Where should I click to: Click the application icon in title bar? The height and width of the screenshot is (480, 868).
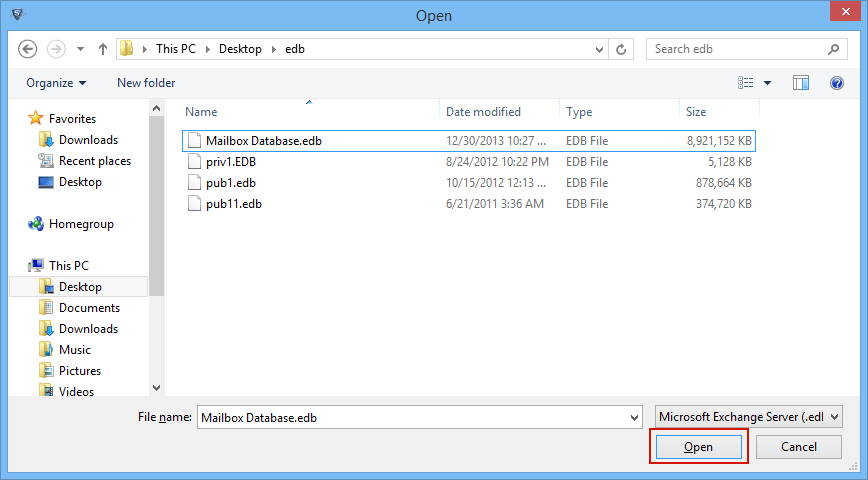tap(18, 14)
